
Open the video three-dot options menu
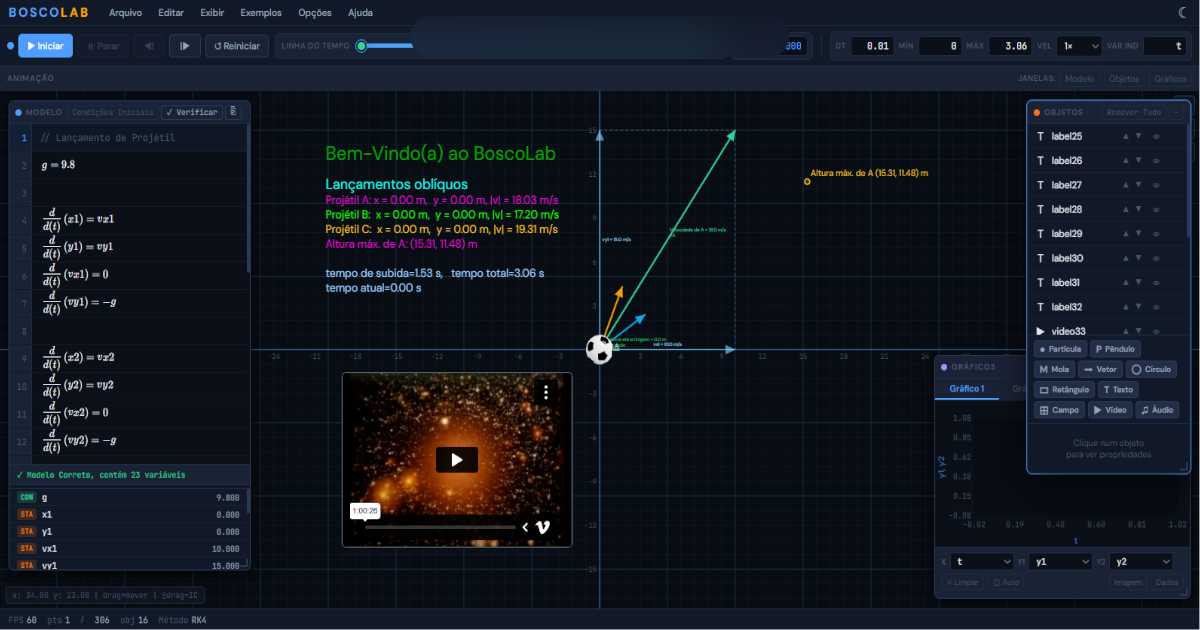(546, 393)
